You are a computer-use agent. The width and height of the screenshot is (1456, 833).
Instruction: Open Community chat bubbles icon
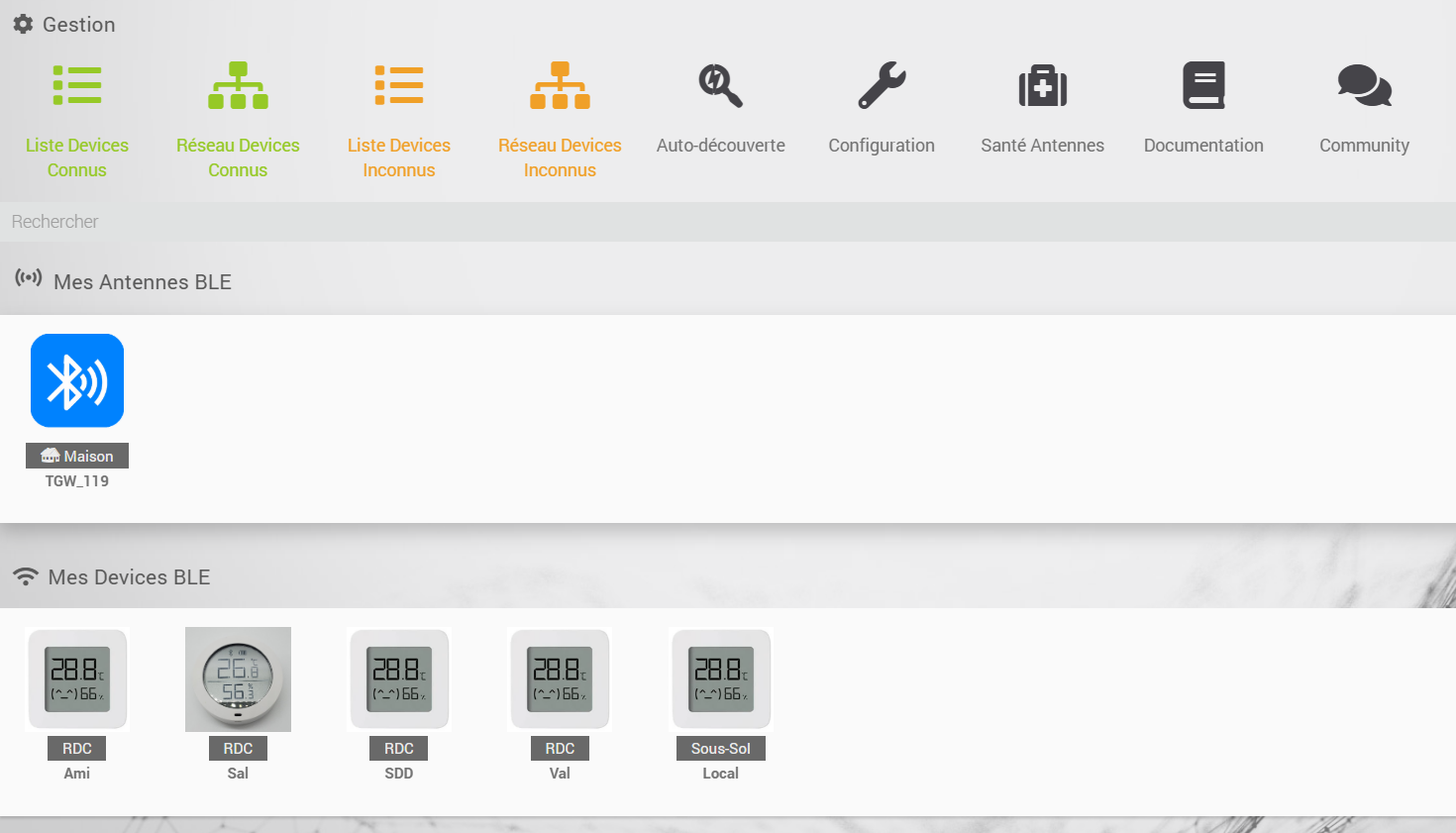point(1364,86)
